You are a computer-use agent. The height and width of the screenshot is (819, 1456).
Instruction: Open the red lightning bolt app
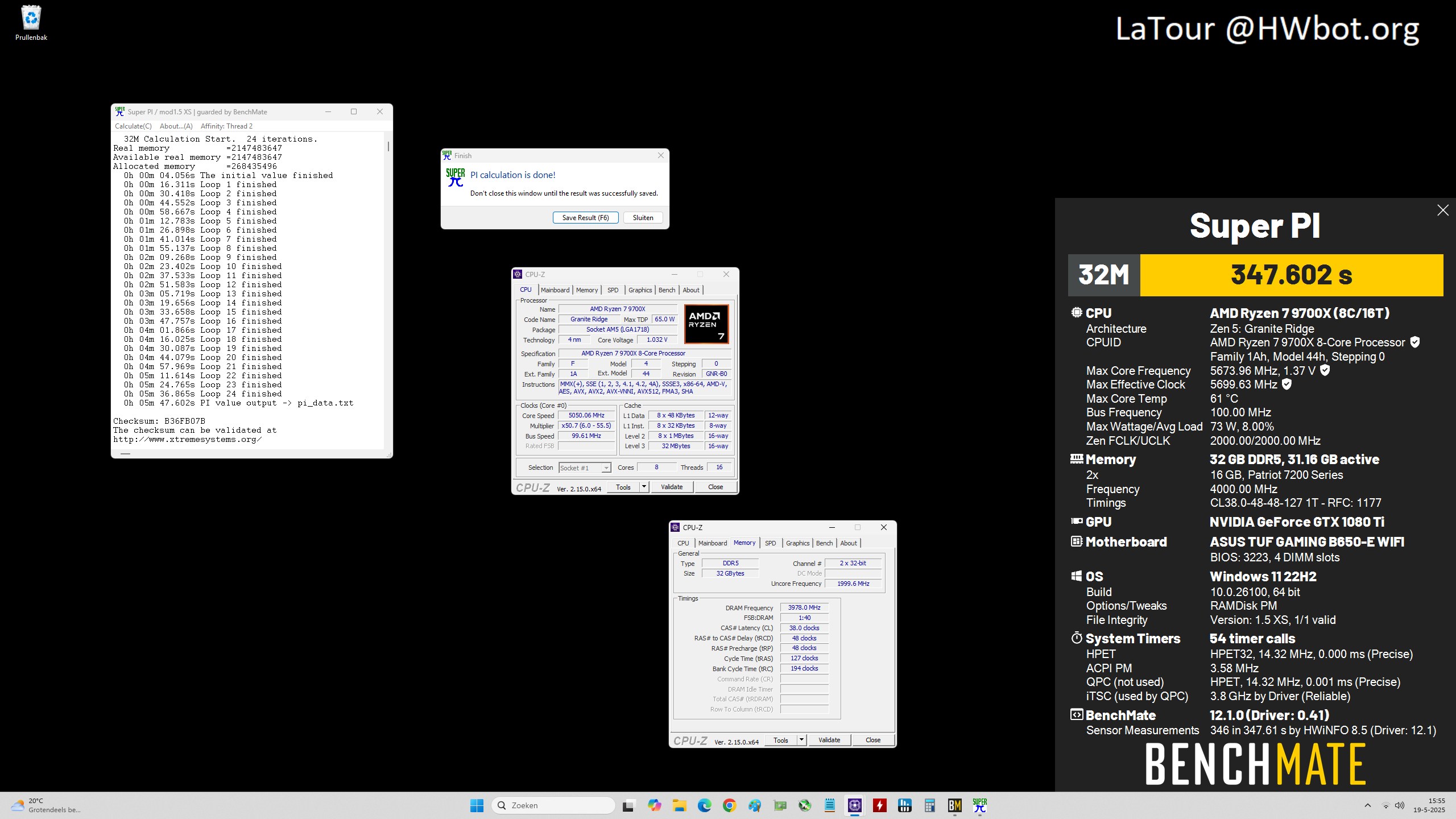pos(880,805)
